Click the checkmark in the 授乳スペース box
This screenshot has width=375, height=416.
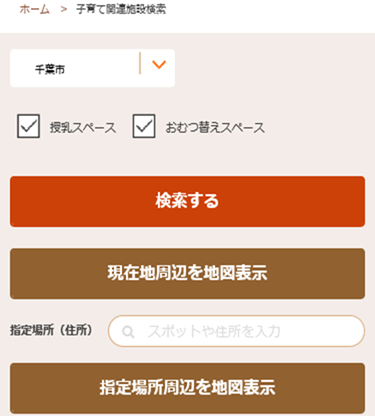29,126
